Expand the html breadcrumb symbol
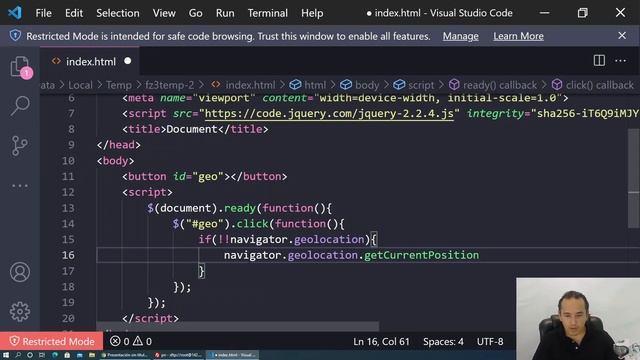Viewport: 640px width, 360px height. 308,85
